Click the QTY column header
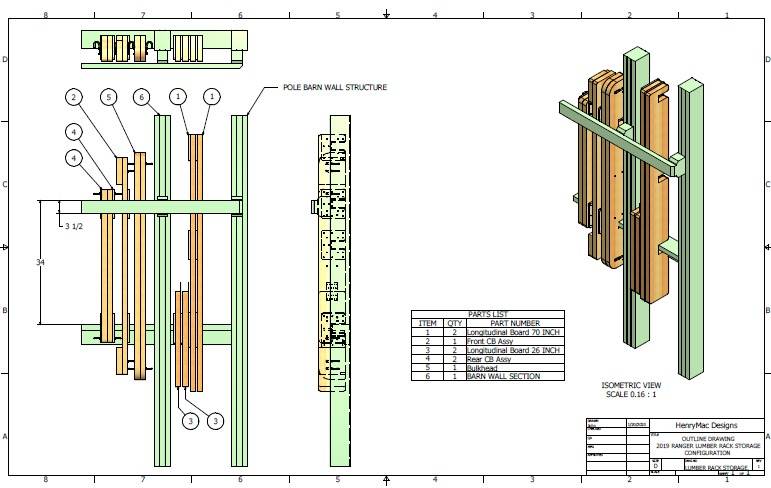The image size is (771, 488). click(455, 323)
